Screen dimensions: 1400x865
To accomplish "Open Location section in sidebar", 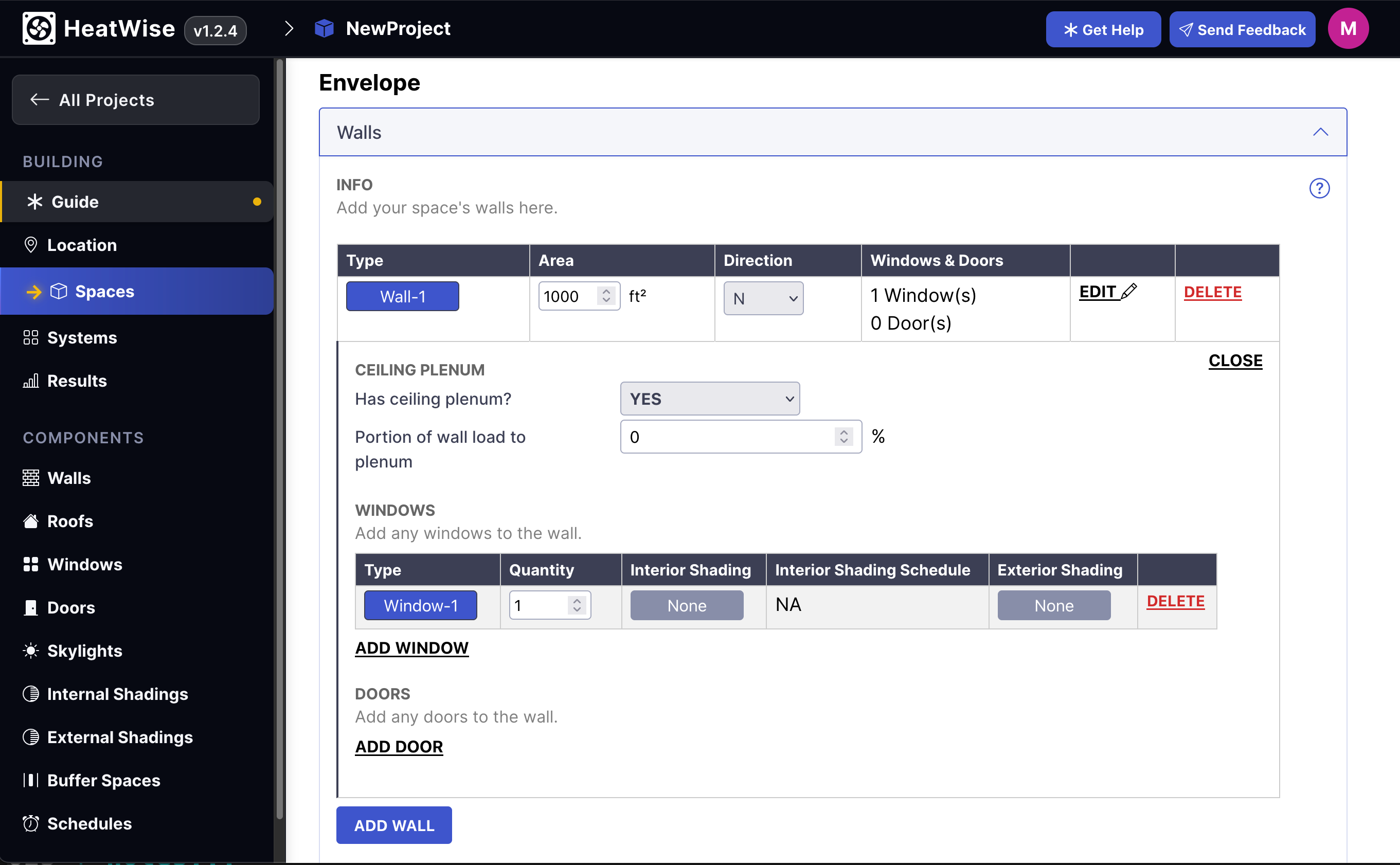I will coord(137,245).
